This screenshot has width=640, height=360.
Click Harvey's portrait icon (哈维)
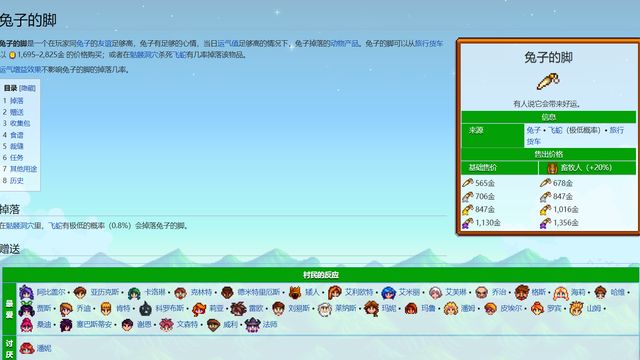(x=600, y=292)
